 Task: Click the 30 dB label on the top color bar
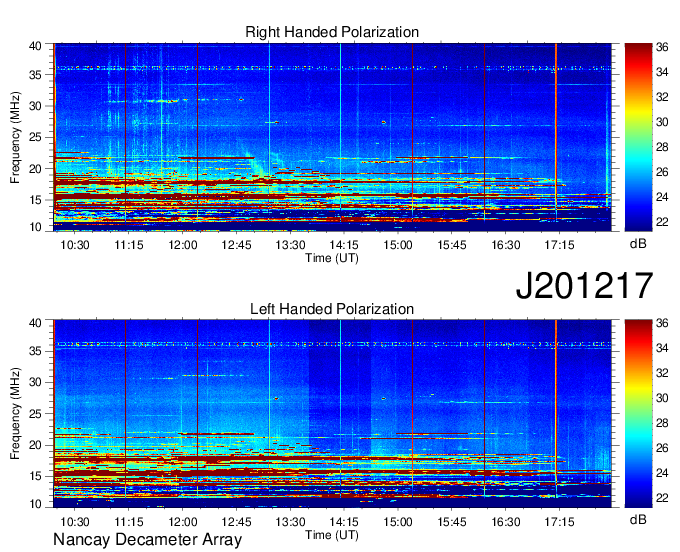[x=662, y=122]
